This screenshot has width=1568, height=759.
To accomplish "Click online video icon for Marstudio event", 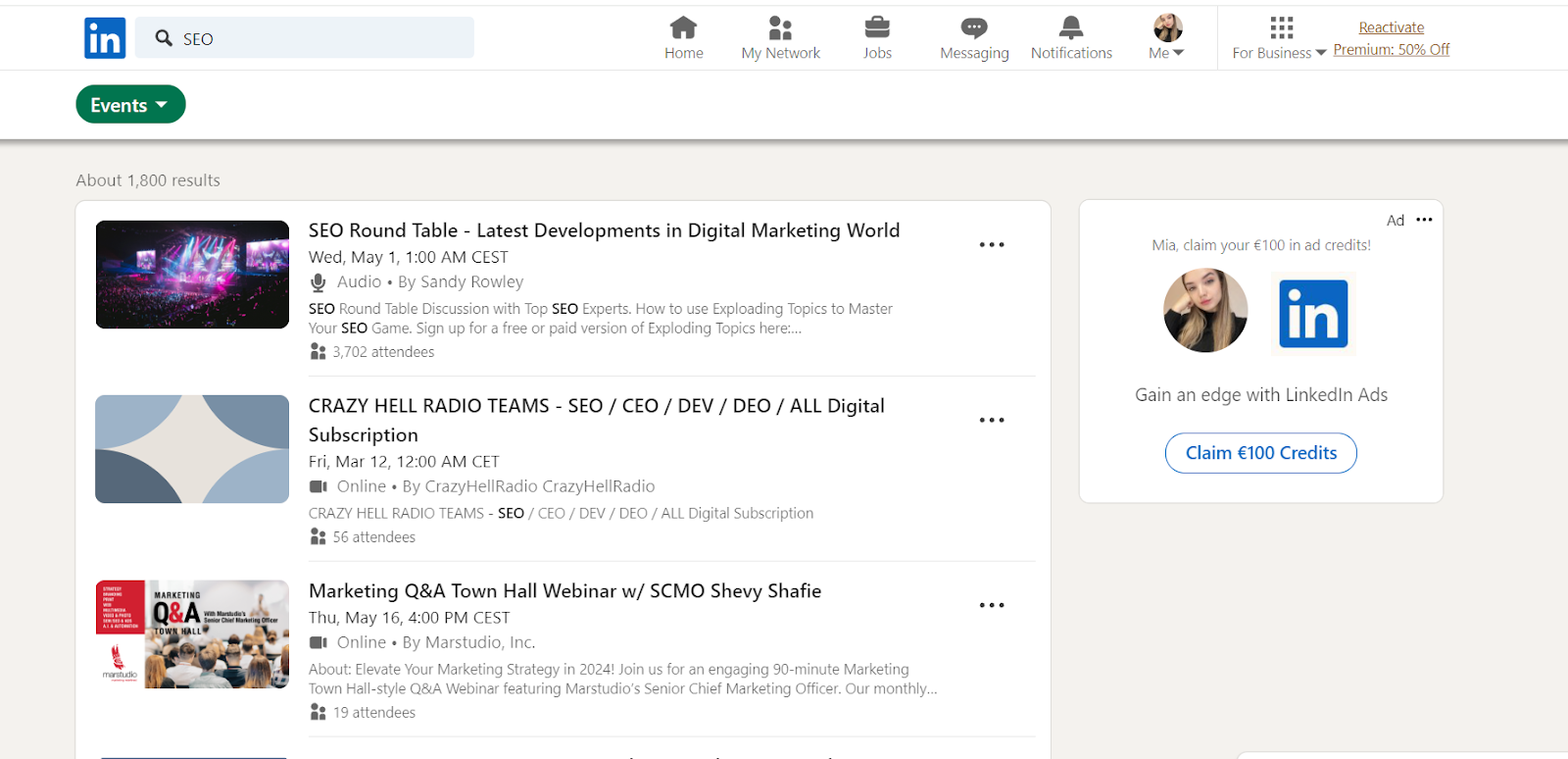I will click(x=318, y=642).
